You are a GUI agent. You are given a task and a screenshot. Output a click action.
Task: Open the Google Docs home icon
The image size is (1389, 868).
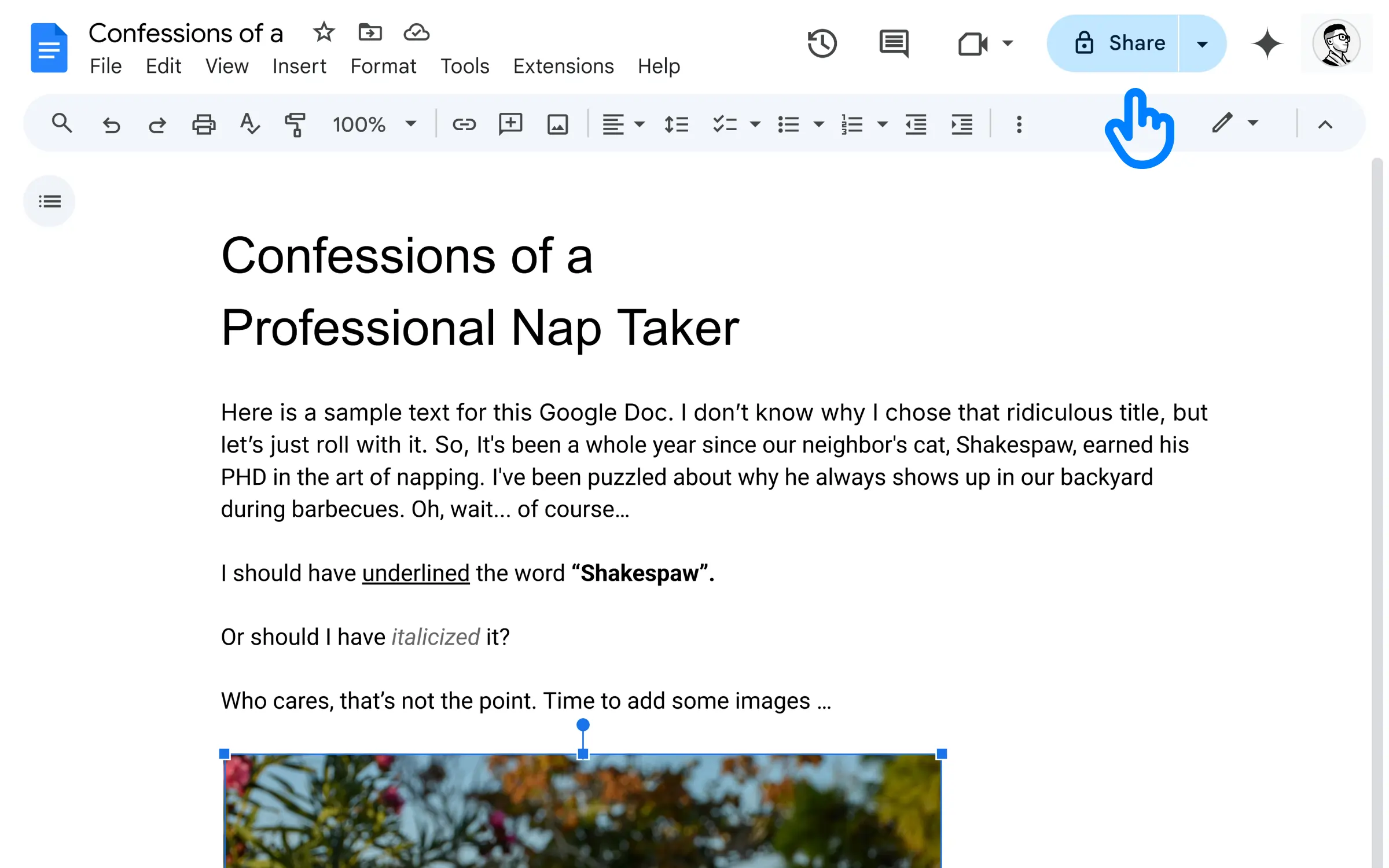49,47
